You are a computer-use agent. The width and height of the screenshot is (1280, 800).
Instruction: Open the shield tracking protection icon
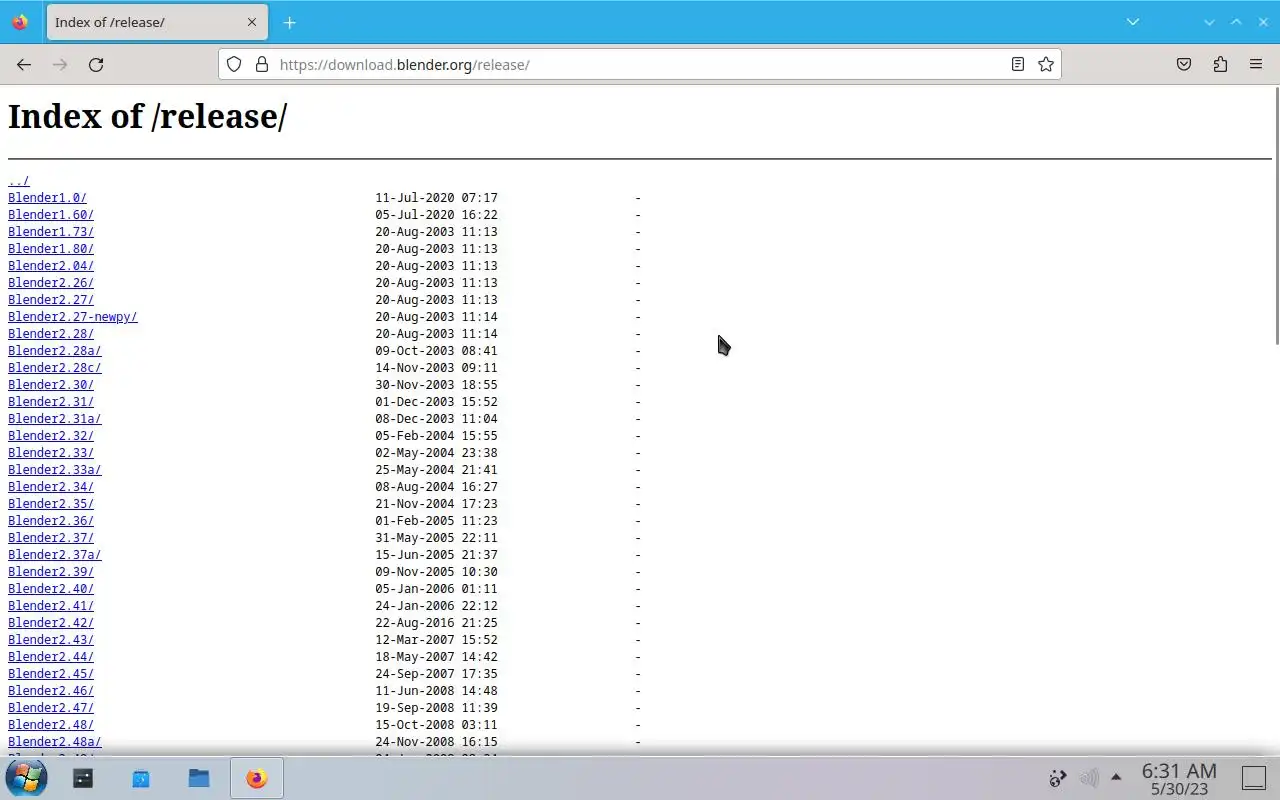[x=234, y=64]
